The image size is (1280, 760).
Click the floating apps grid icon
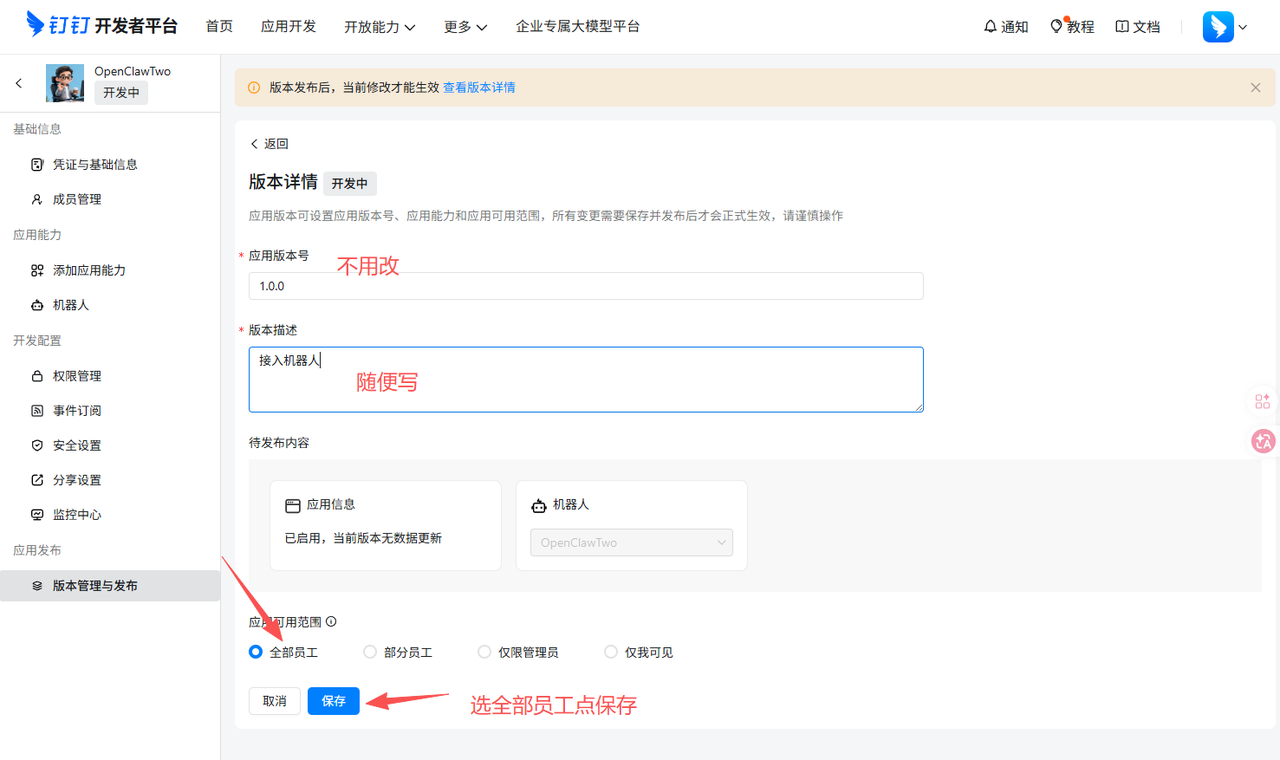click(x=1262, y=401)
